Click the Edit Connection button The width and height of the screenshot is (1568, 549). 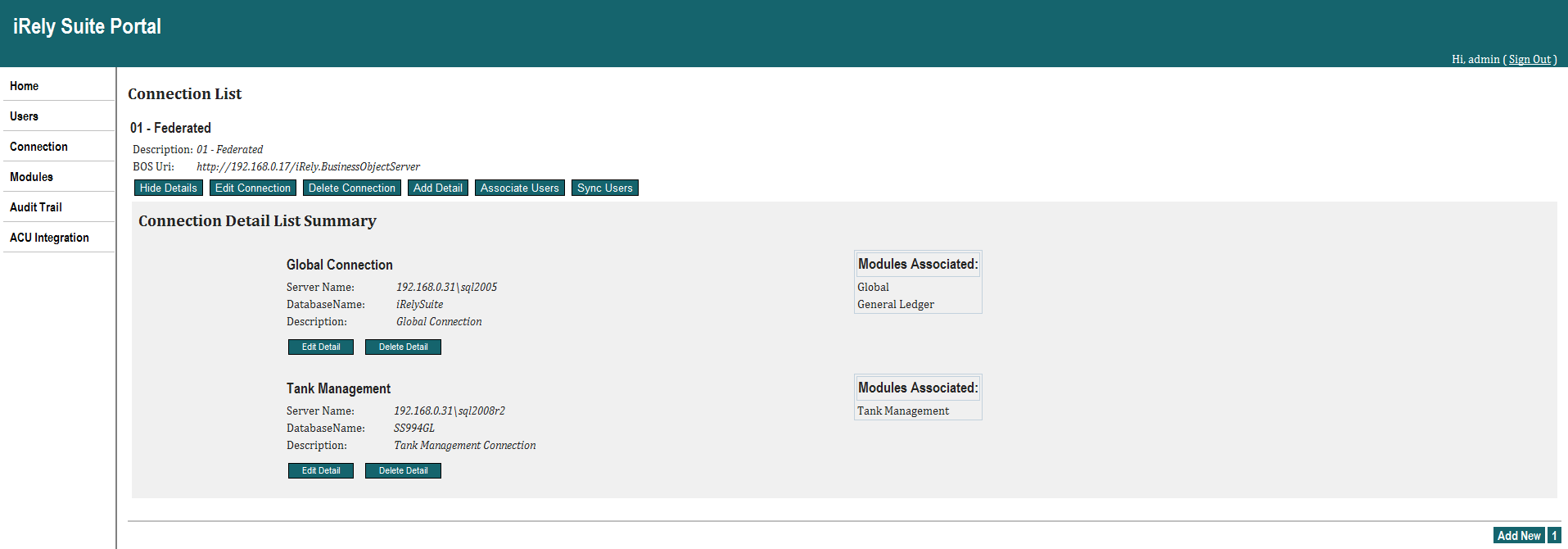pos(252,188)
